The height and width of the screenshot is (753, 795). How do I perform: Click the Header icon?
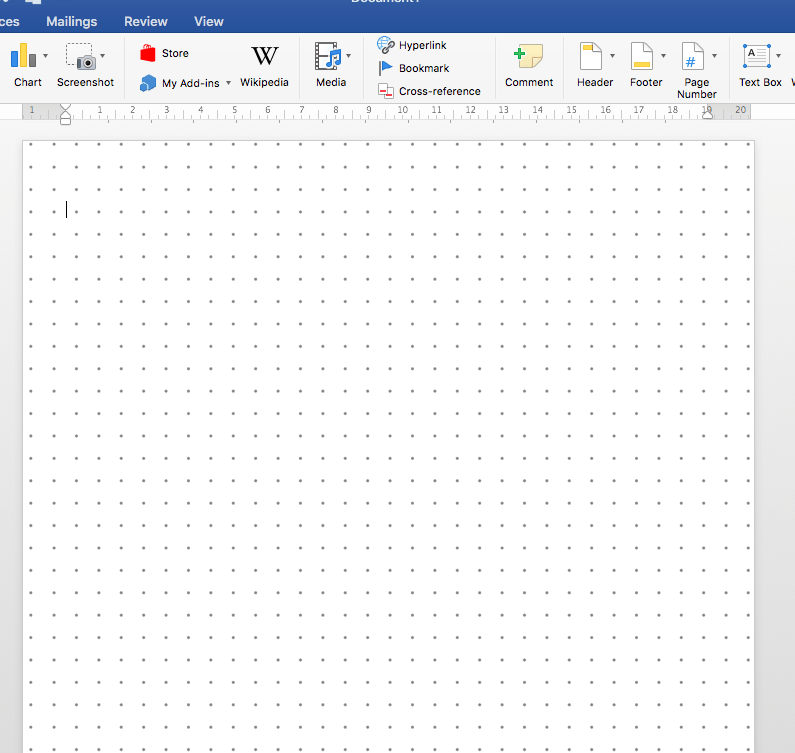591,56
